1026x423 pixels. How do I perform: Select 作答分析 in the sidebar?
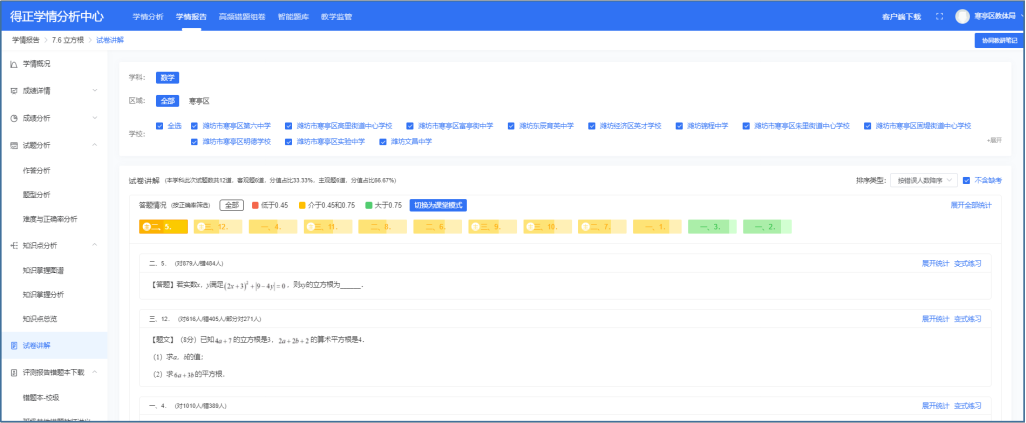(x=37, y=171)
